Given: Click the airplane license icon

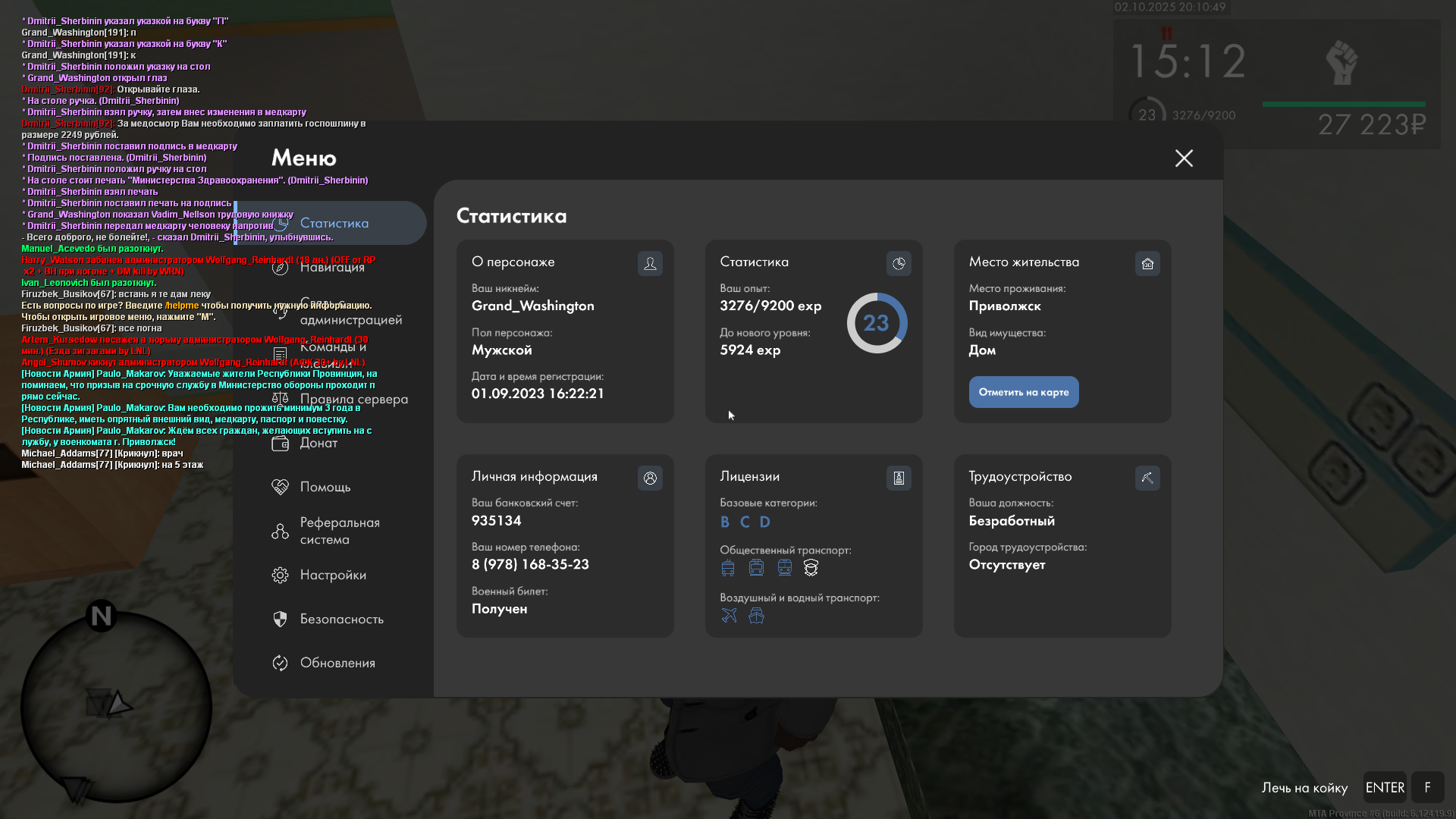Looking at the screenshot, I should [729, 615].
